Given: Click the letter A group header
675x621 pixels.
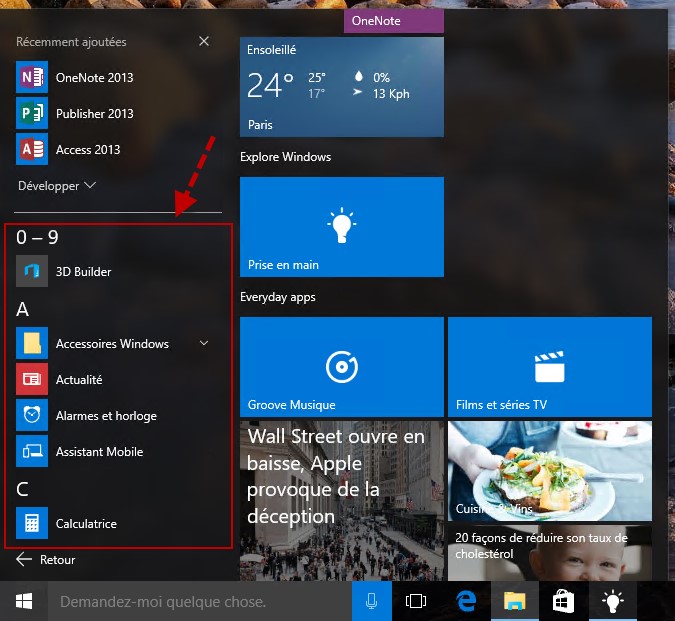Looking at the screenshot, I should (22, 309).
